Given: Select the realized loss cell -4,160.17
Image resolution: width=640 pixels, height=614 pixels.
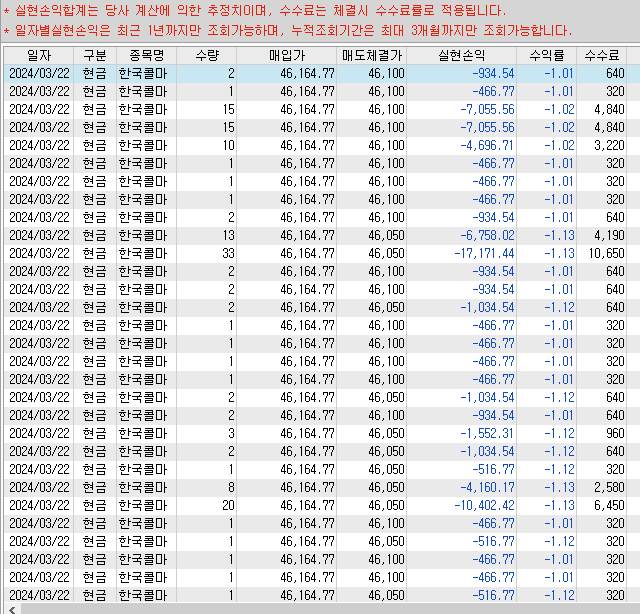Looking at the screenshot, I should click(x=462, y=487).
